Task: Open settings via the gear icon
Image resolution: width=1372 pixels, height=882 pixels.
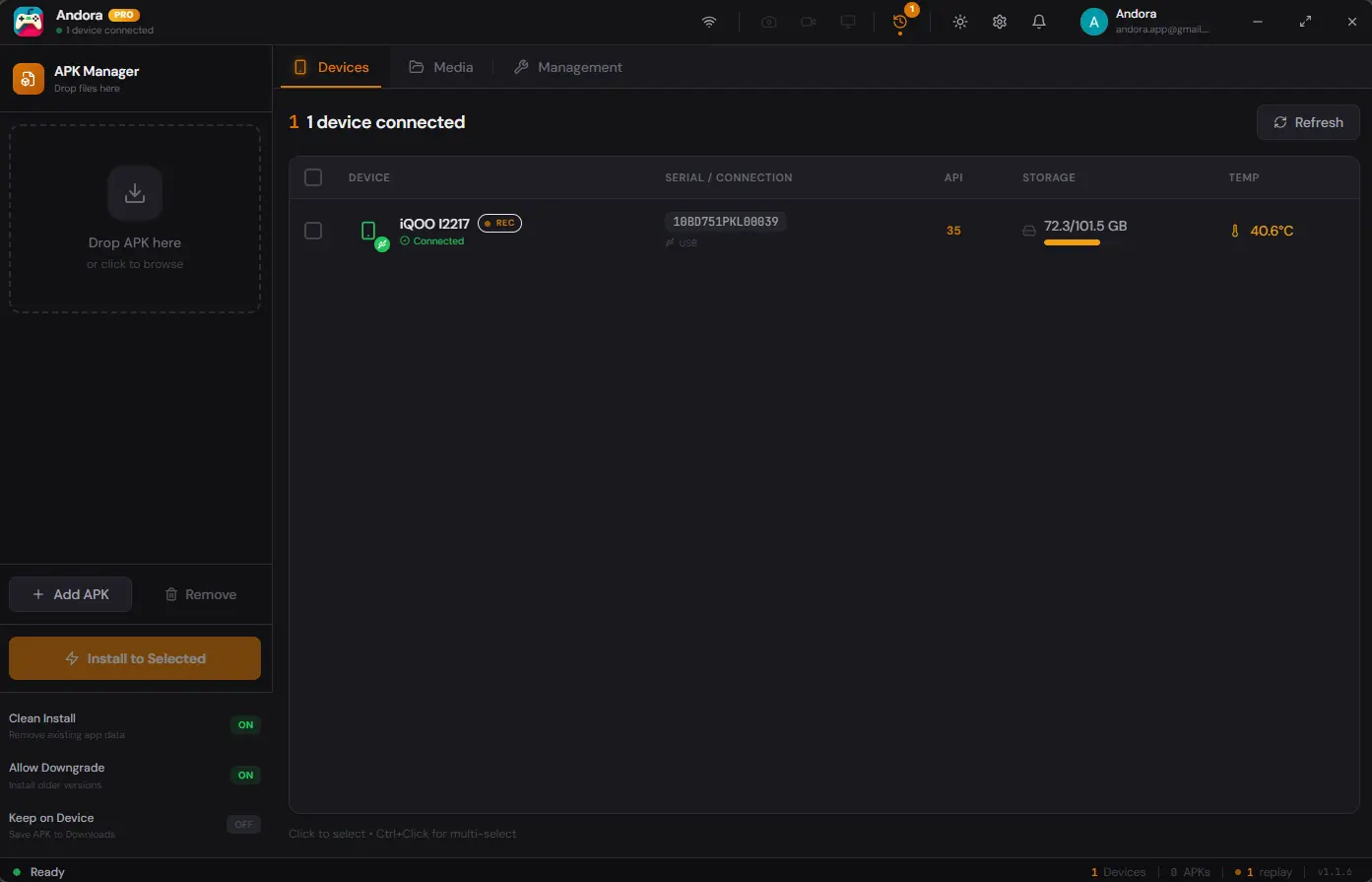Action: point(1000,22)
